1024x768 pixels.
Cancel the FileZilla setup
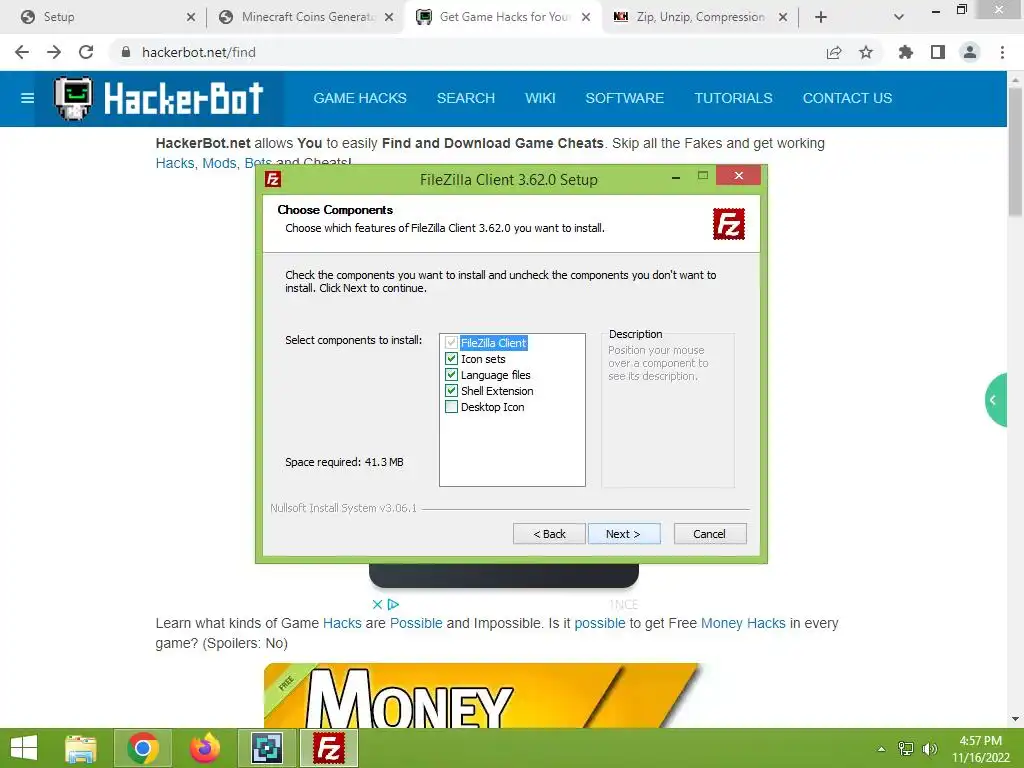[x=710, y=534]
